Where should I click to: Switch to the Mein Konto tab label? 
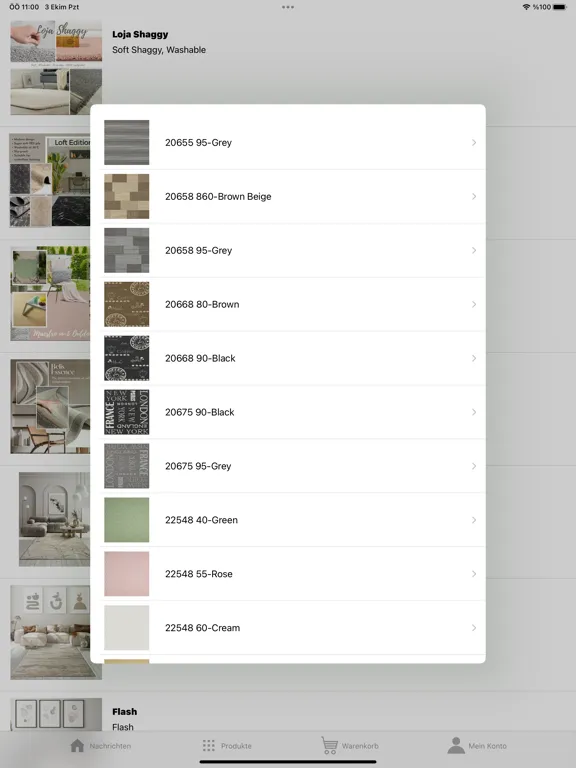[487, 746]
